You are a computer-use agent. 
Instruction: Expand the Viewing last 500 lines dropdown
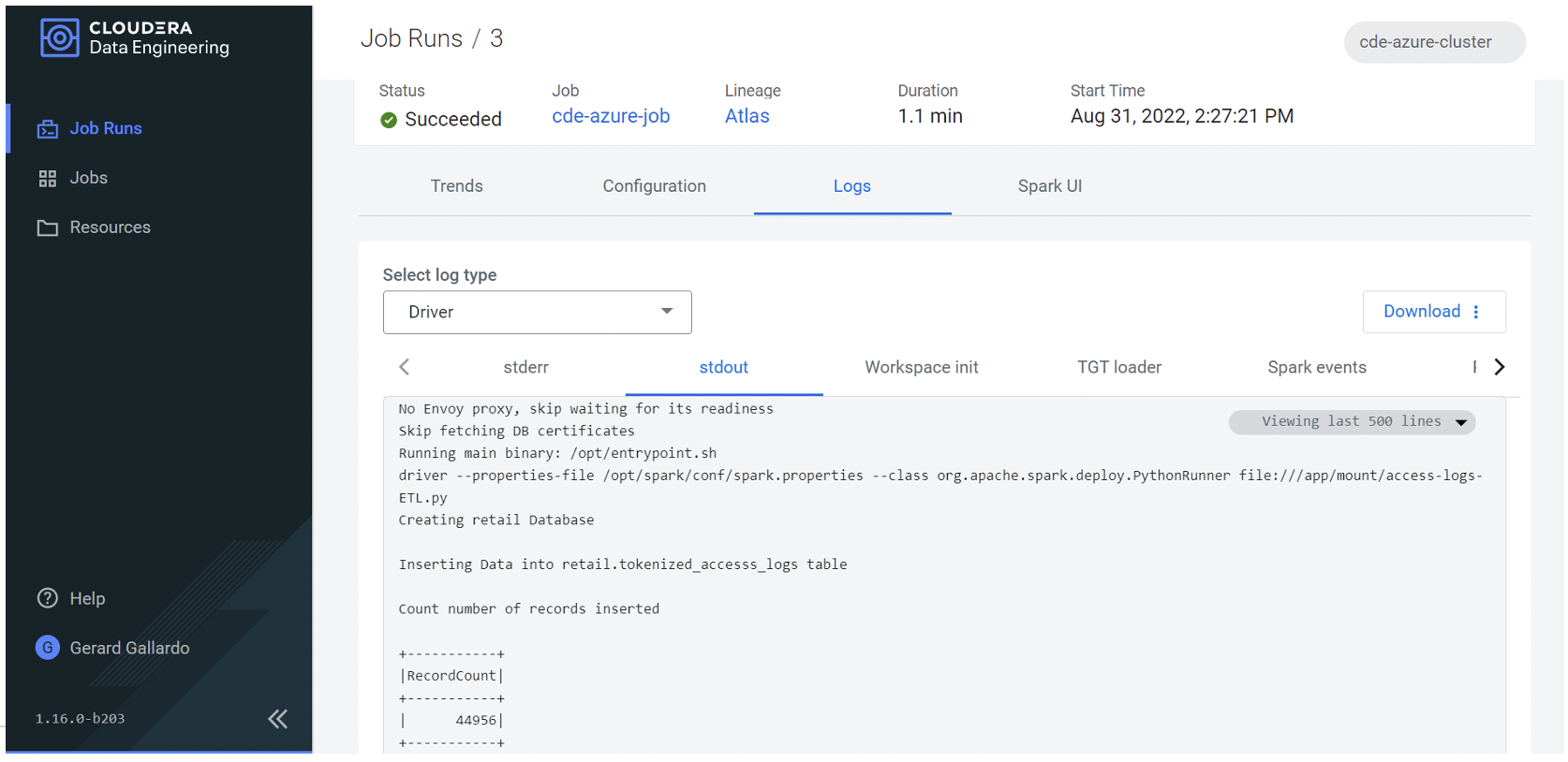pyautogui.click(x=1353, y=422)
